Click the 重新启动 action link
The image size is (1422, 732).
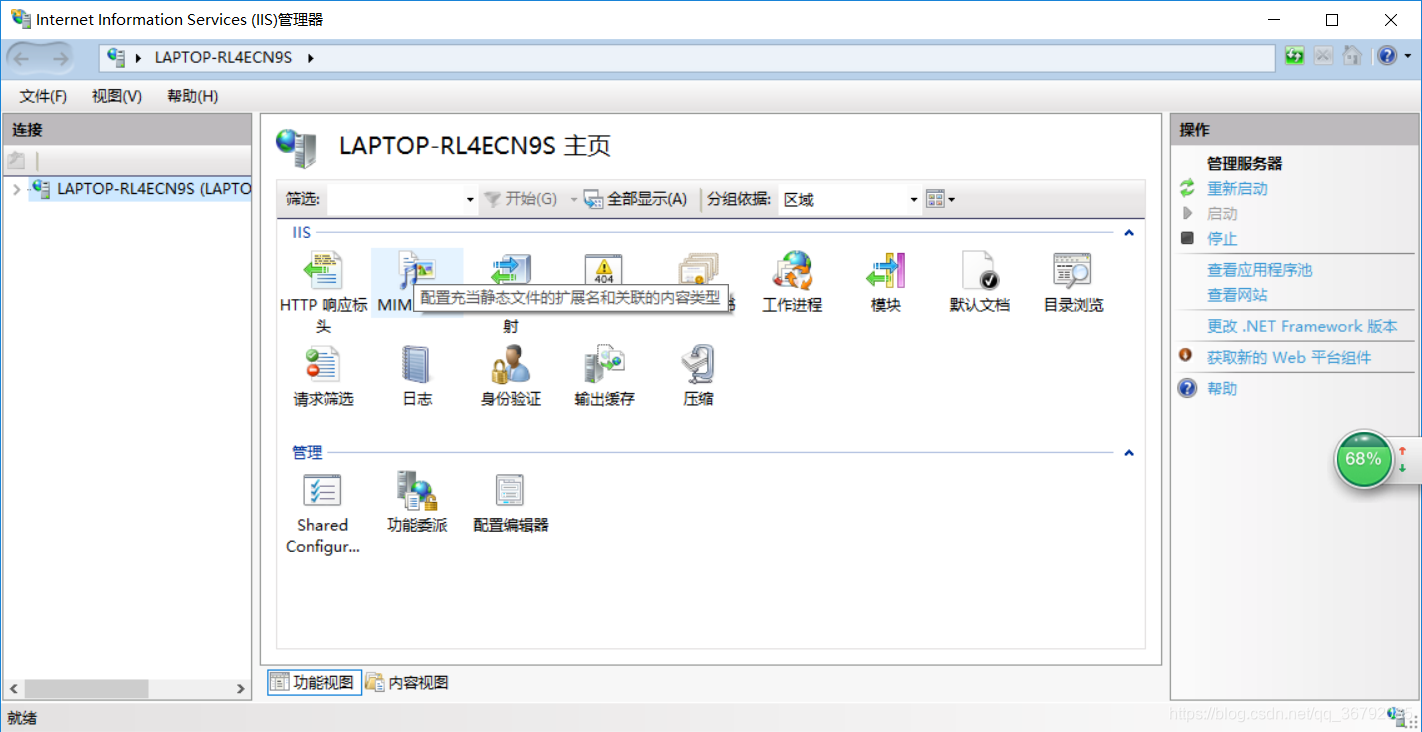coord(1237,188)
